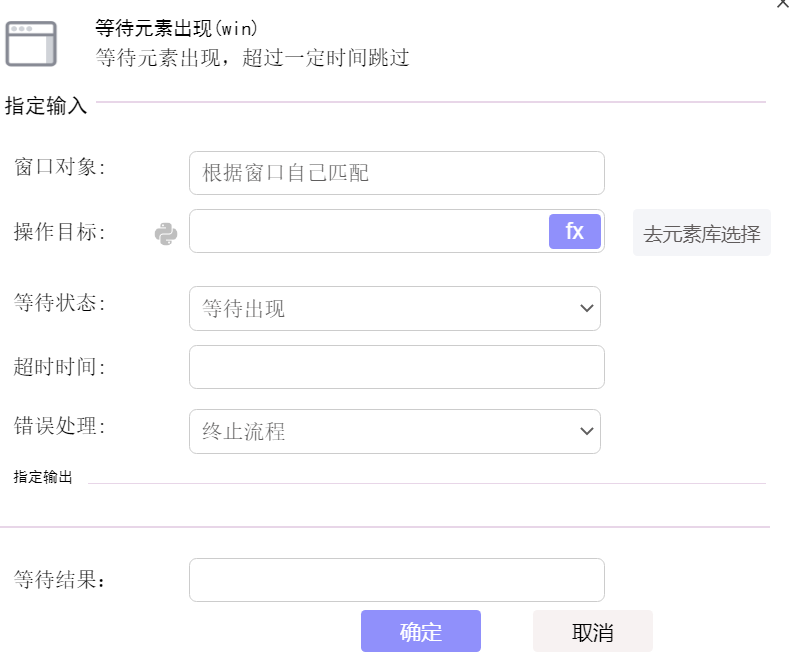Focus the 操作目标 input field
799x670 pixels.
coord(369,231)
